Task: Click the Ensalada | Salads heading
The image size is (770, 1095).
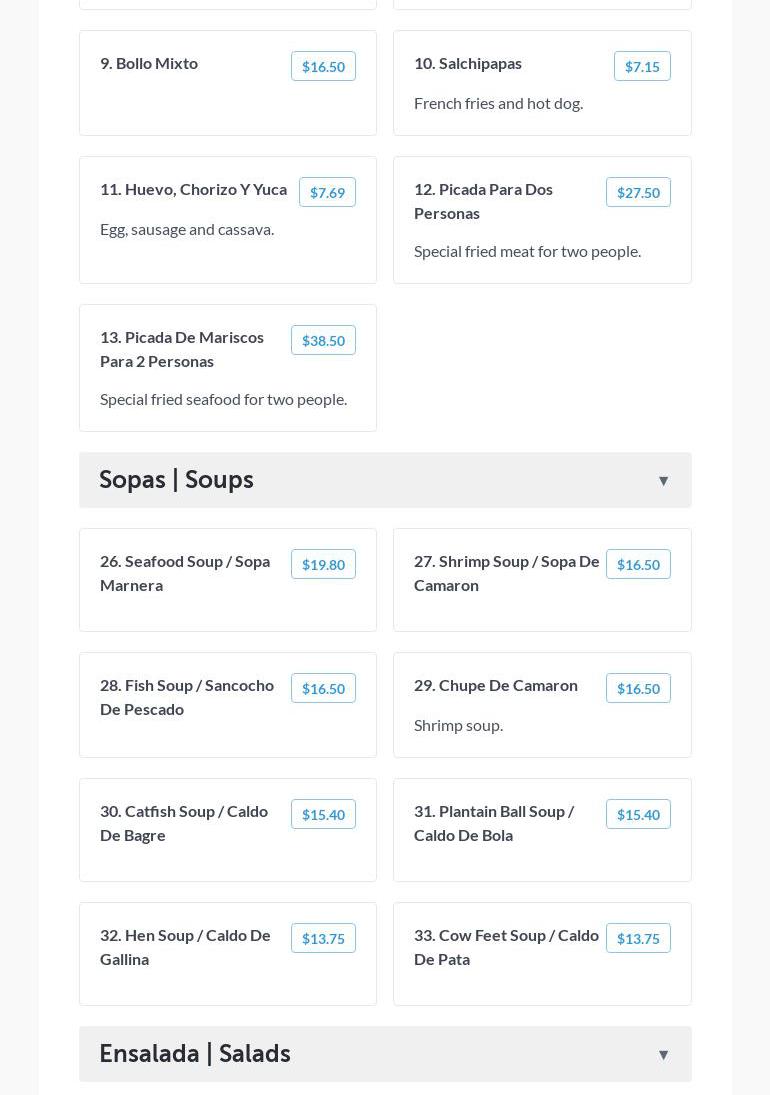Action: (x=195, y=1054)
